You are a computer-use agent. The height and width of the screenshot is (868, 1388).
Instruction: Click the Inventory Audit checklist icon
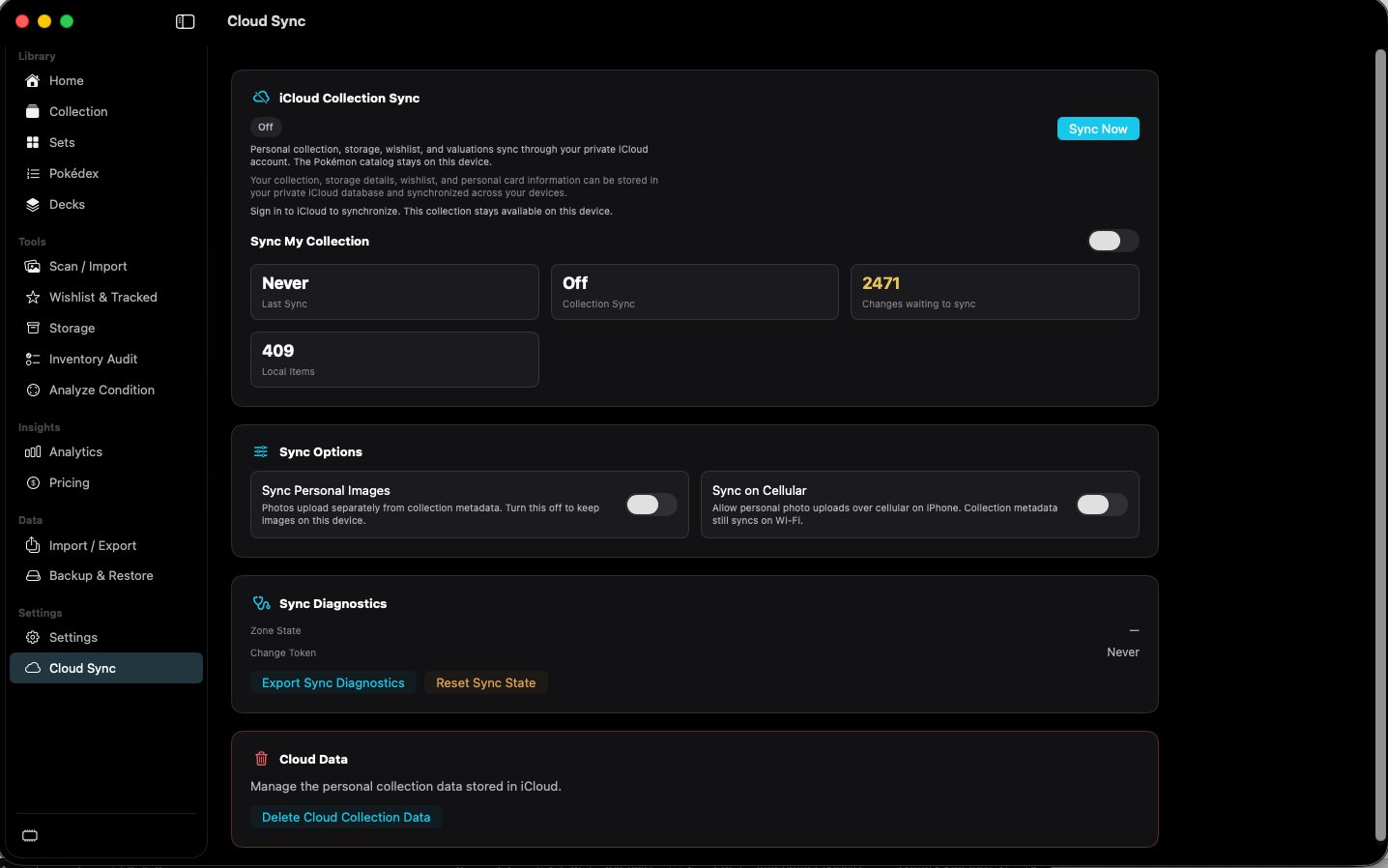(33, 359)
